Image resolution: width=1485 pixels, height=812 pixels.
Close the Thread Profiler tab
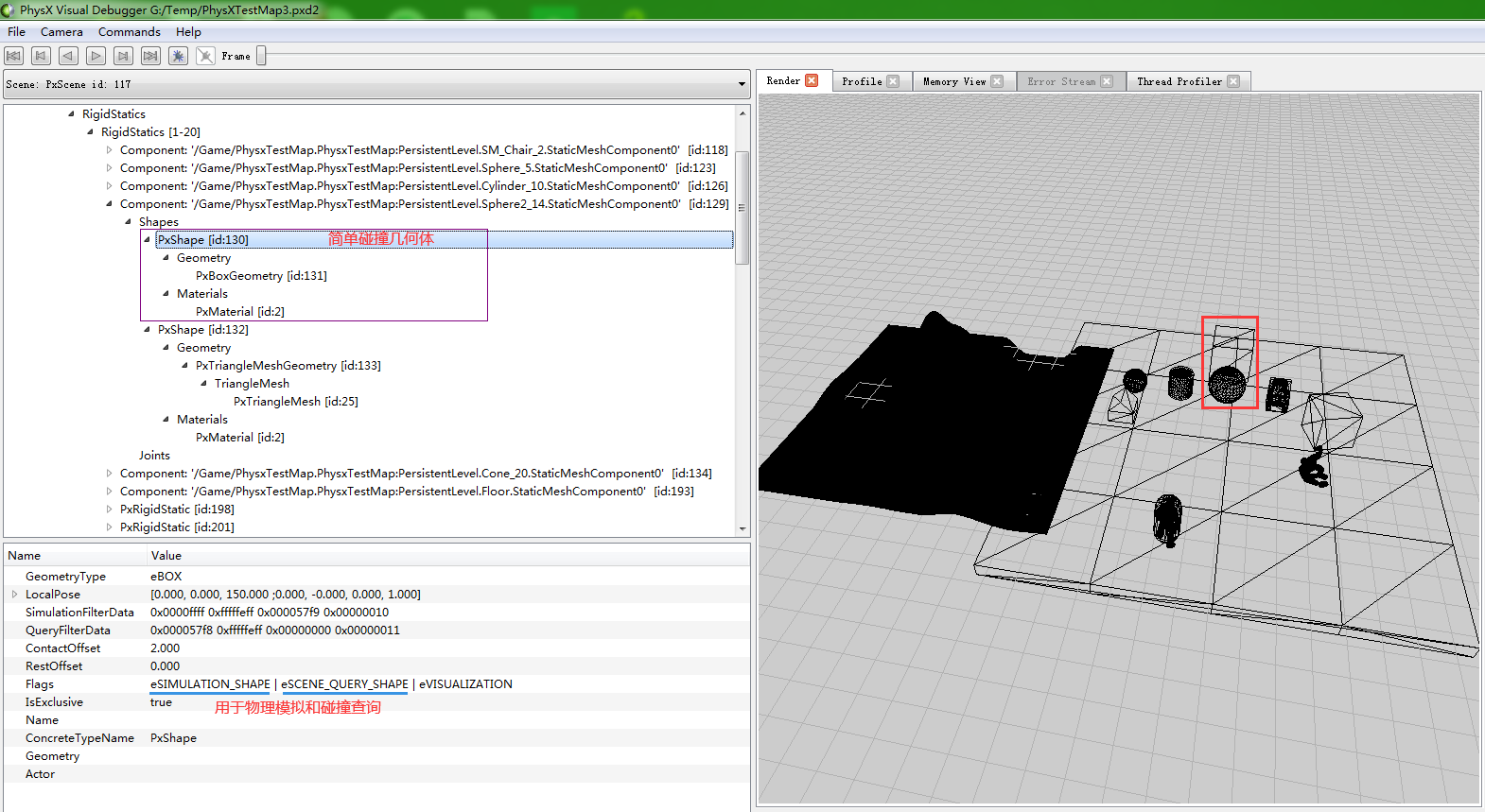pyautogui.click(x=1233, y=82)
